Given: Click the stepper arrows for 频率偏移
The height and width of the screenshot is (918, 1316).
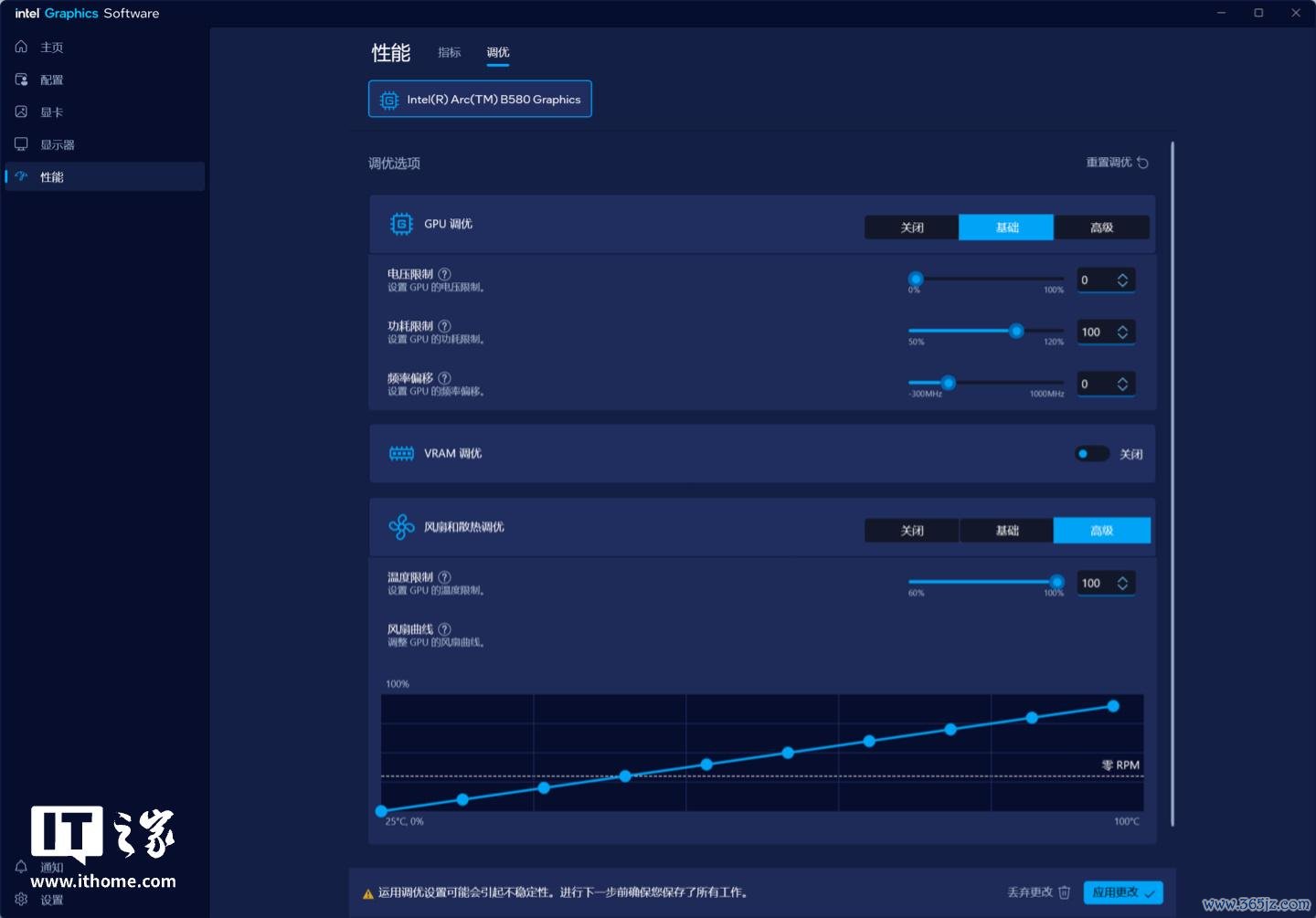Looking at the screenshot, I should [x=1122, y=384].
